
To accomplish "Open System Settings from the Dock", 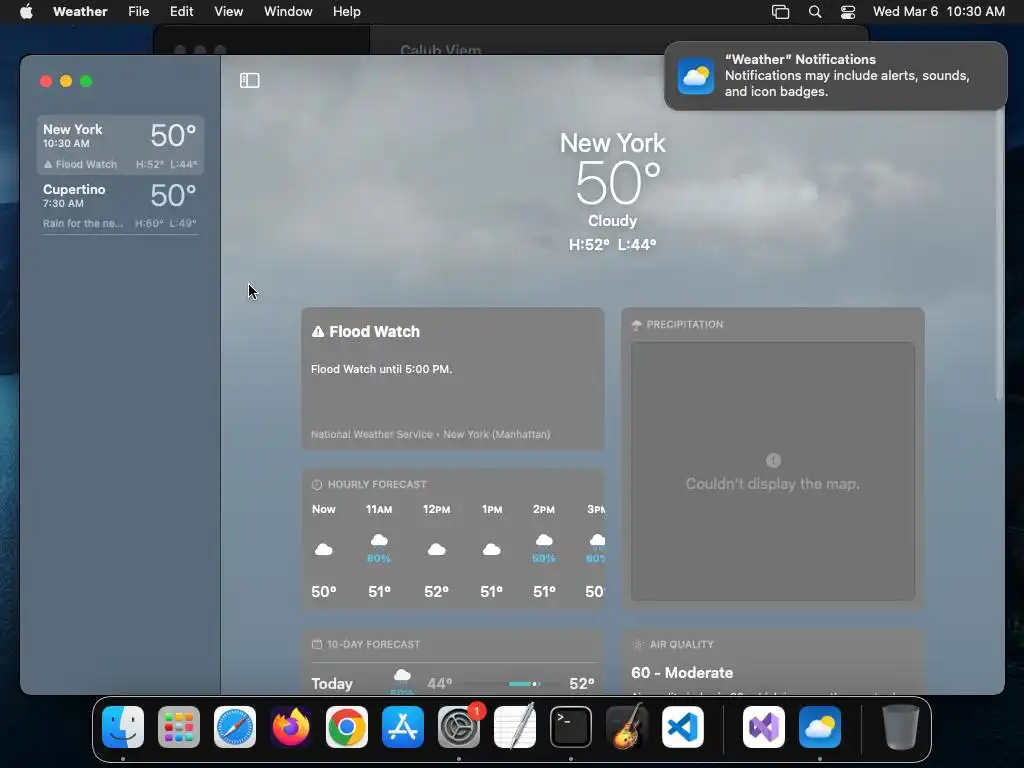I will (x=459, y=727).
